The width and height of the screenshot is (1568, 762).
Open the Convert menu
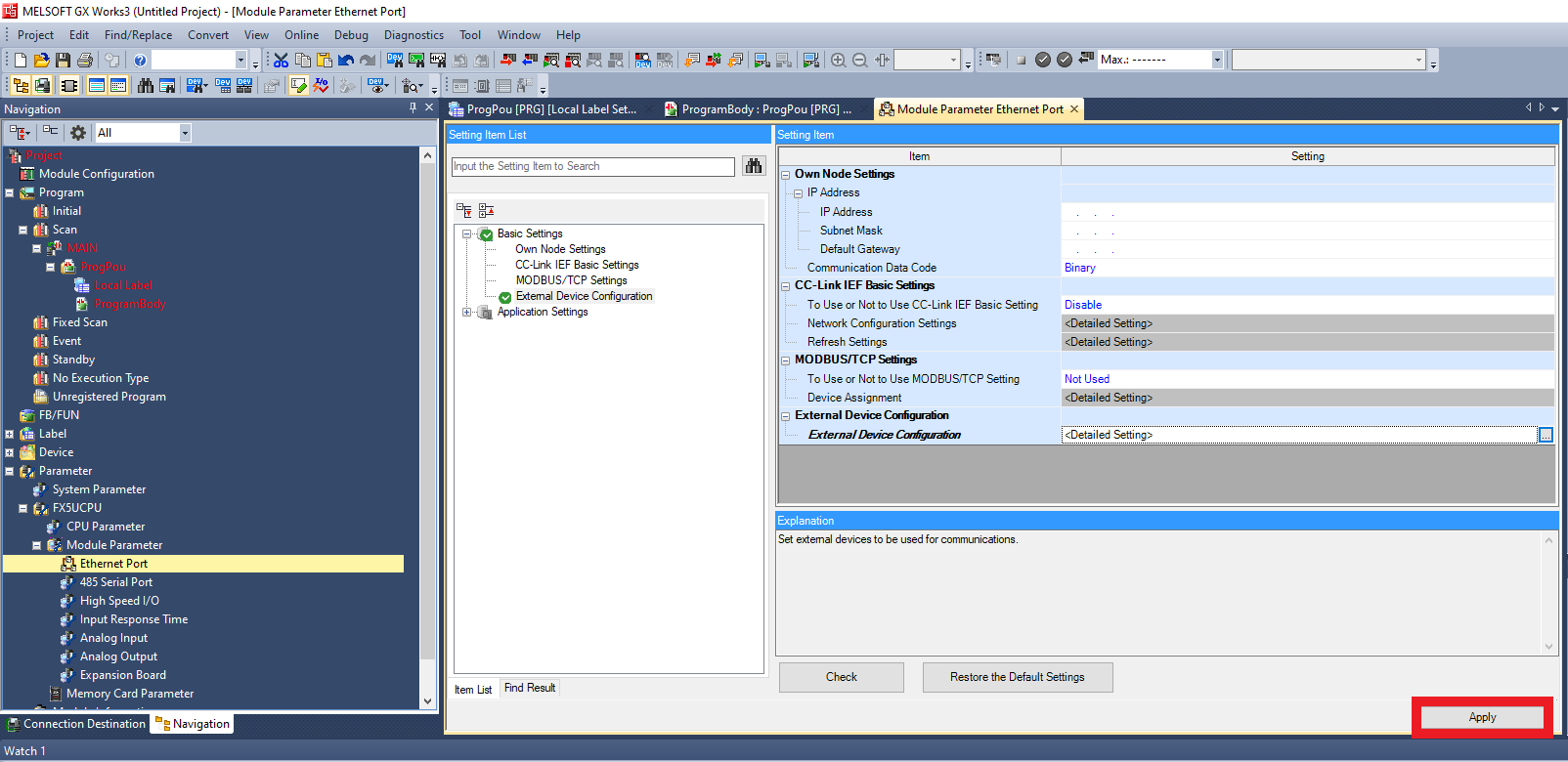[x=208, y=35]
